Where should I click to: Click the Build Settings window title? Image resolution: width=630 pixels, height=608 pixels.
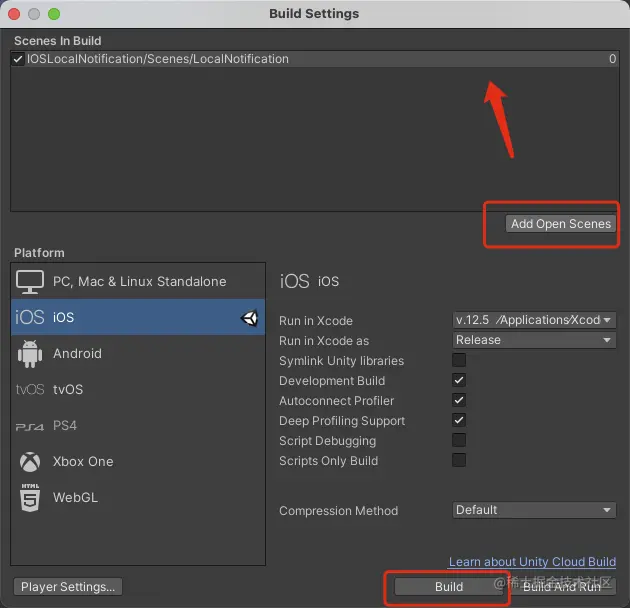[314, 14]
